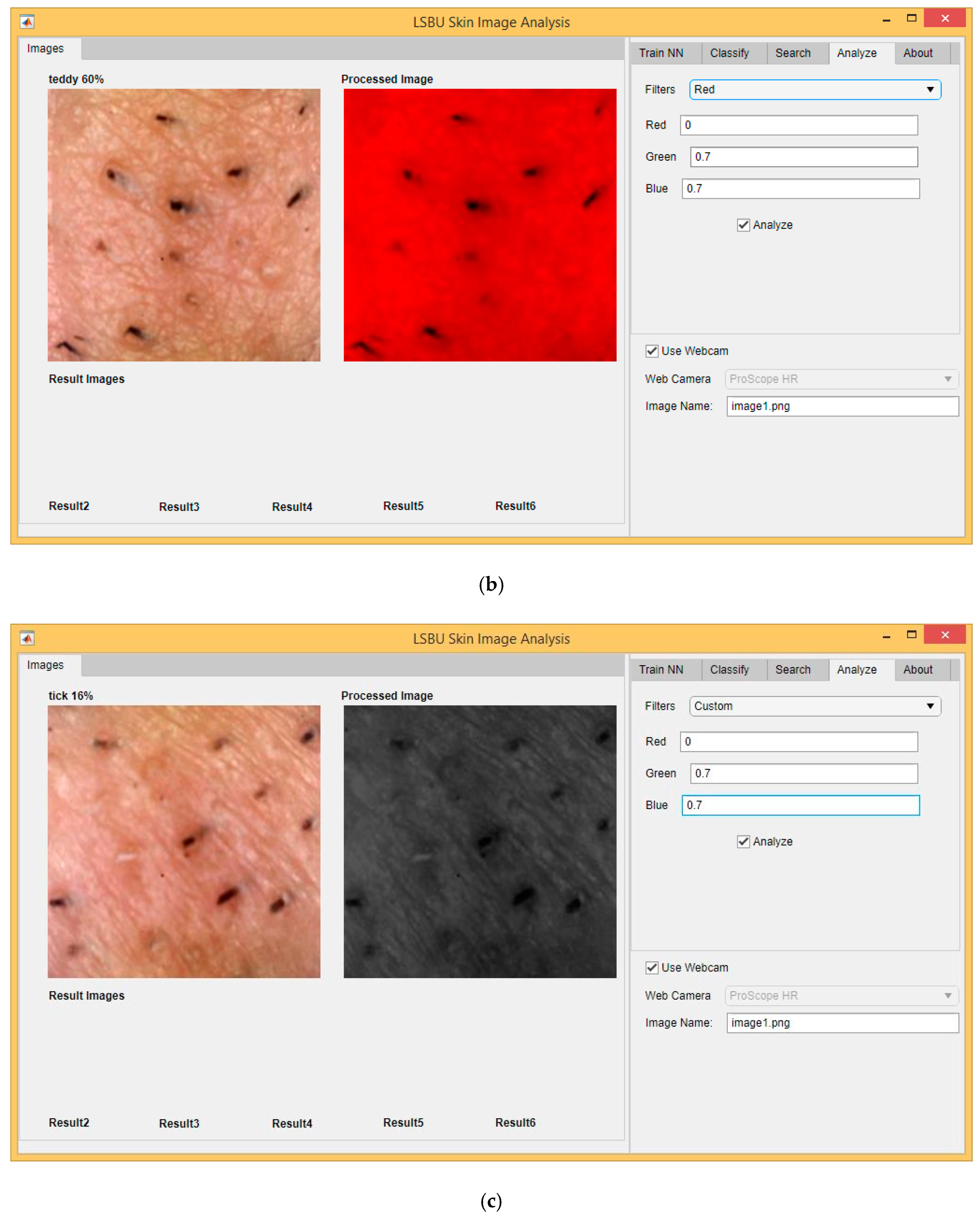Switch to the Train NN tab
Image resolution: width=980 pixels, height=1222 pixels.
(662, 53)
